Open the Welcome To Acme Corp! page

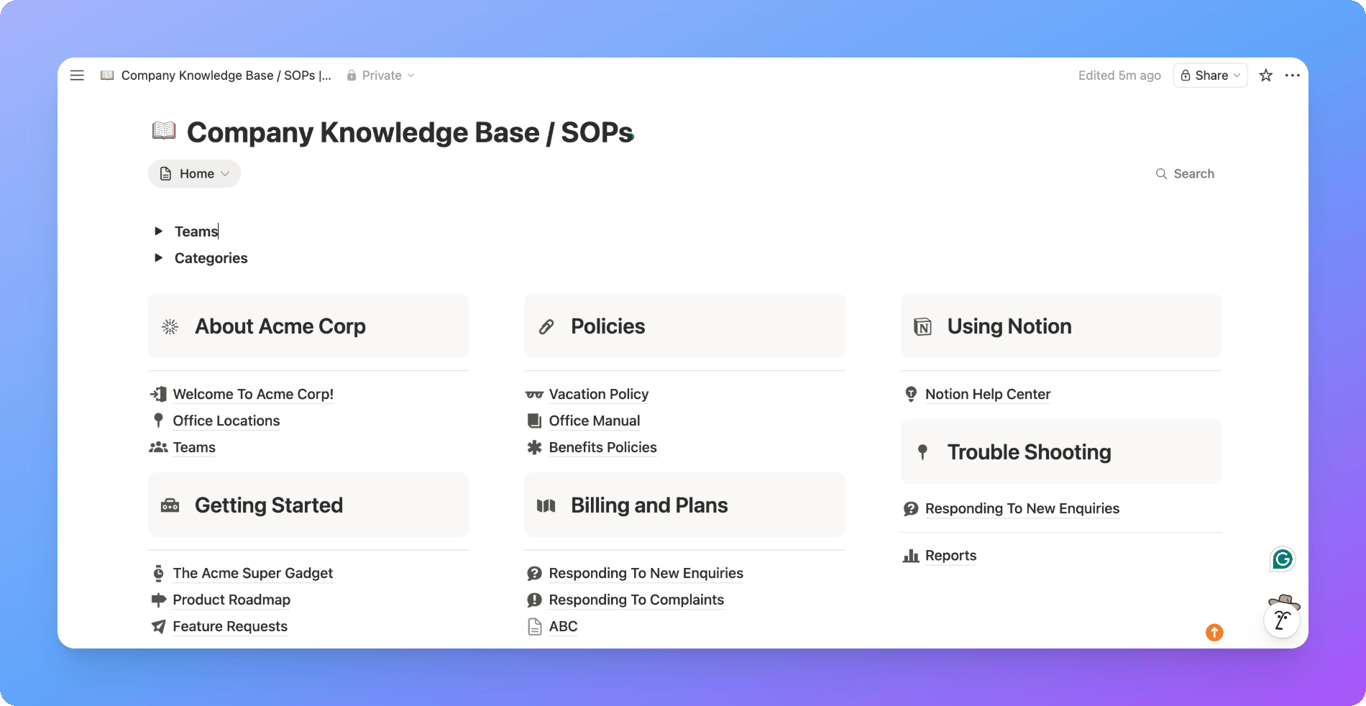[x=253, y=394]
